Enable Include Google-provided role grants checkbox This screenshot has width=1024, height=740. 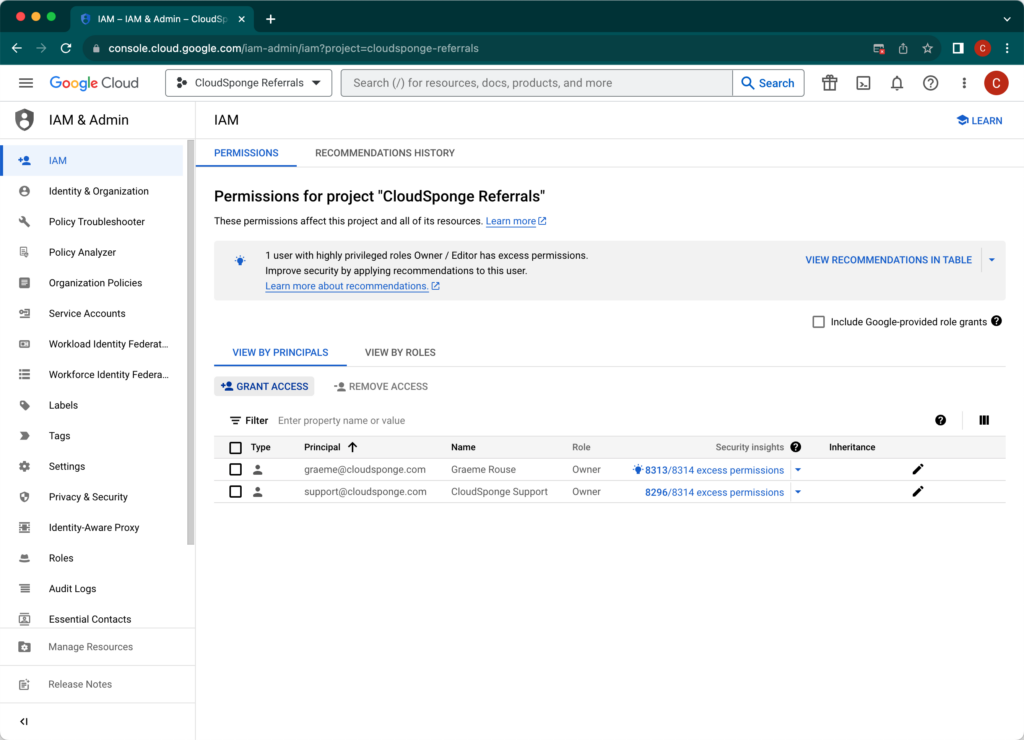pos(818,321)
